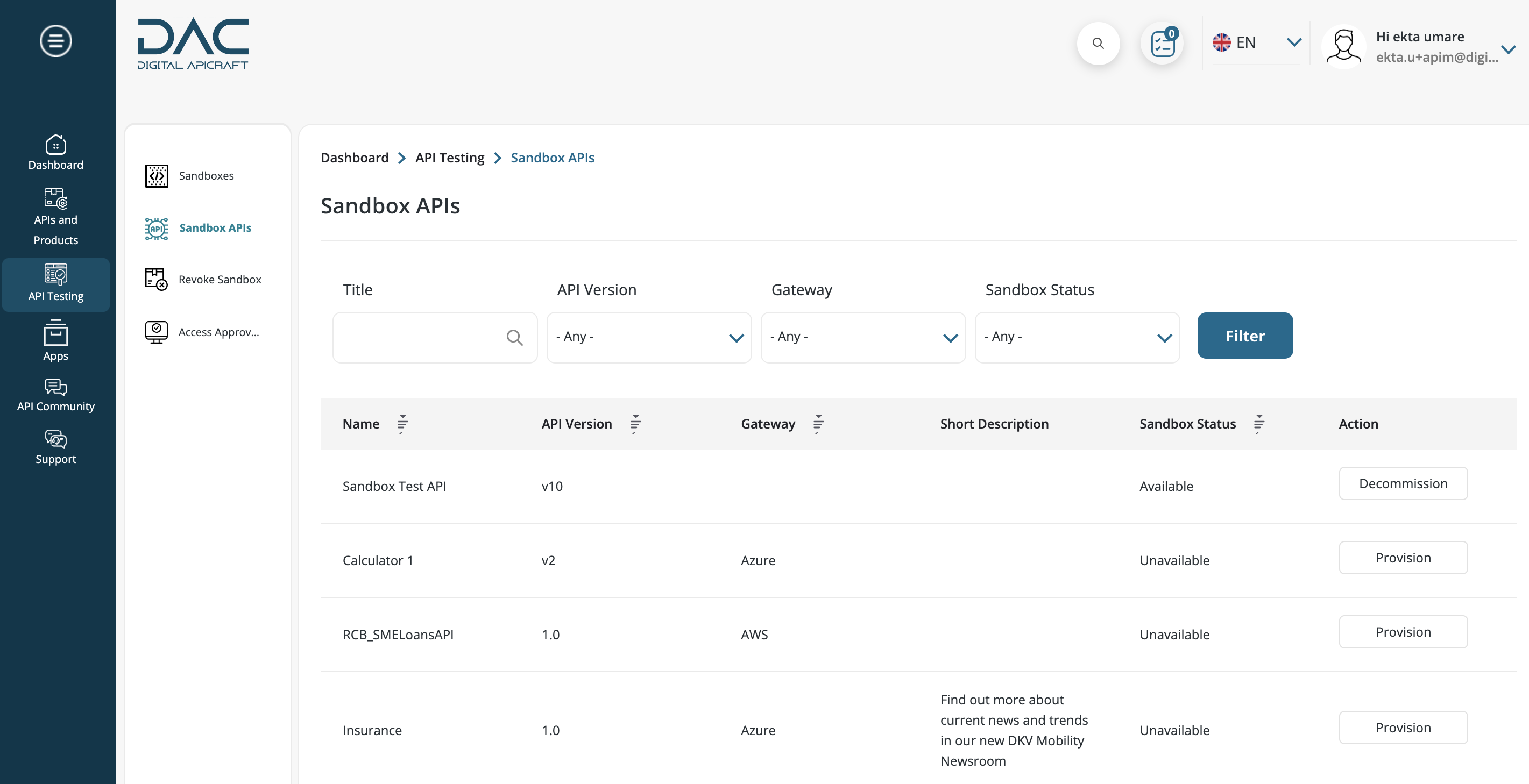Go to API Testing breadcrumb

pos(450,158)
